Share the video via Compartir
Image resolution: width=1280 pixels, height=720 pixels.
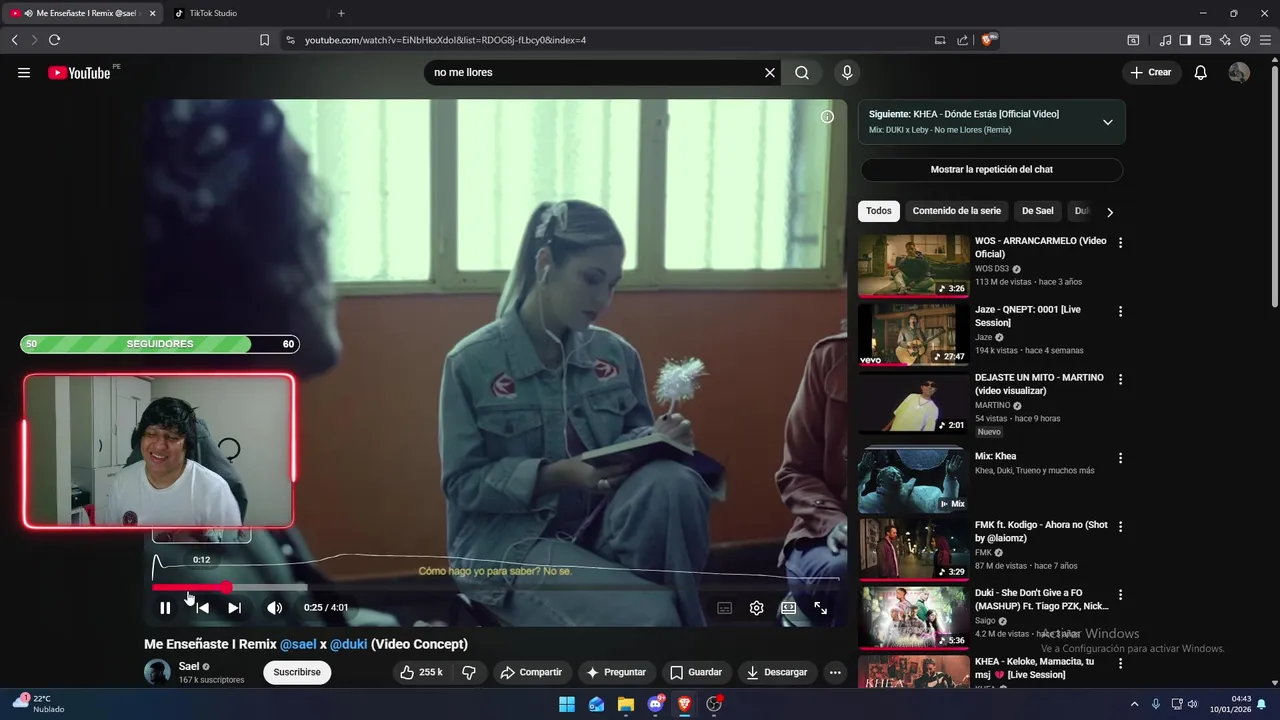coord(531,672)
